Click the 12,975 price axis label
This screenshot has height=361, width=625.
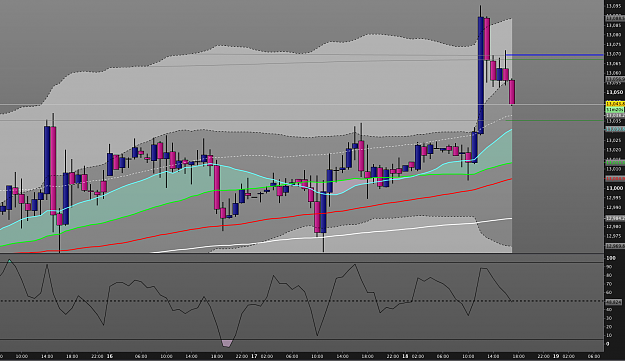pos(614,236)
